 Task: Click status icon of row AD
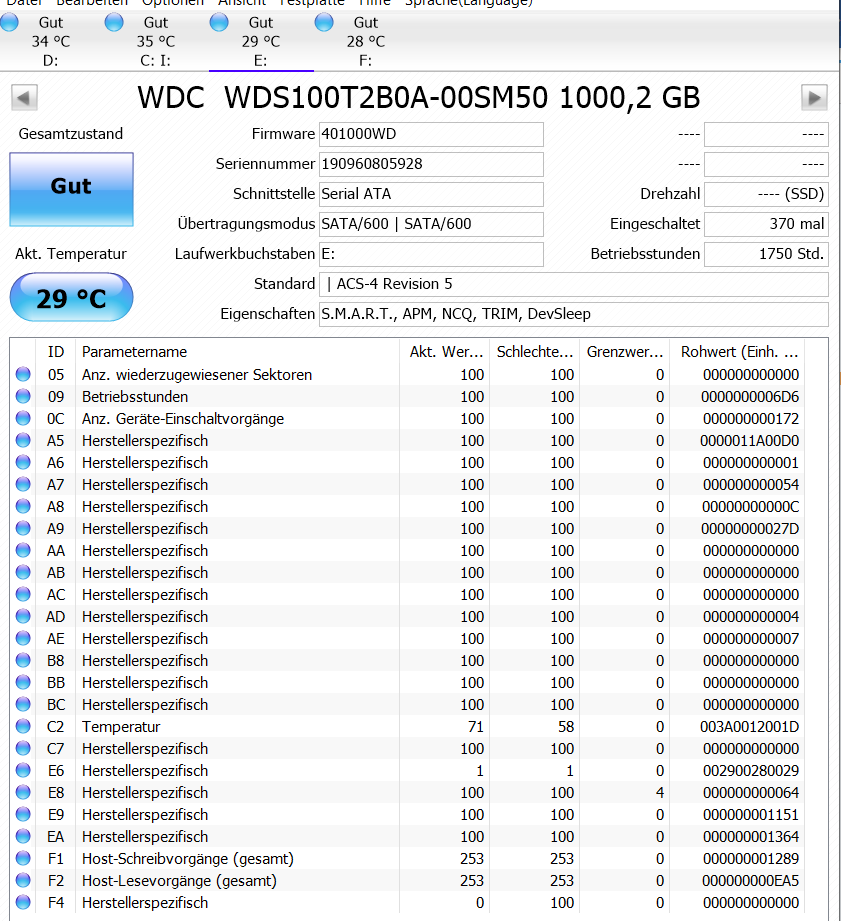pyautogui.click(x=23, y=616)
